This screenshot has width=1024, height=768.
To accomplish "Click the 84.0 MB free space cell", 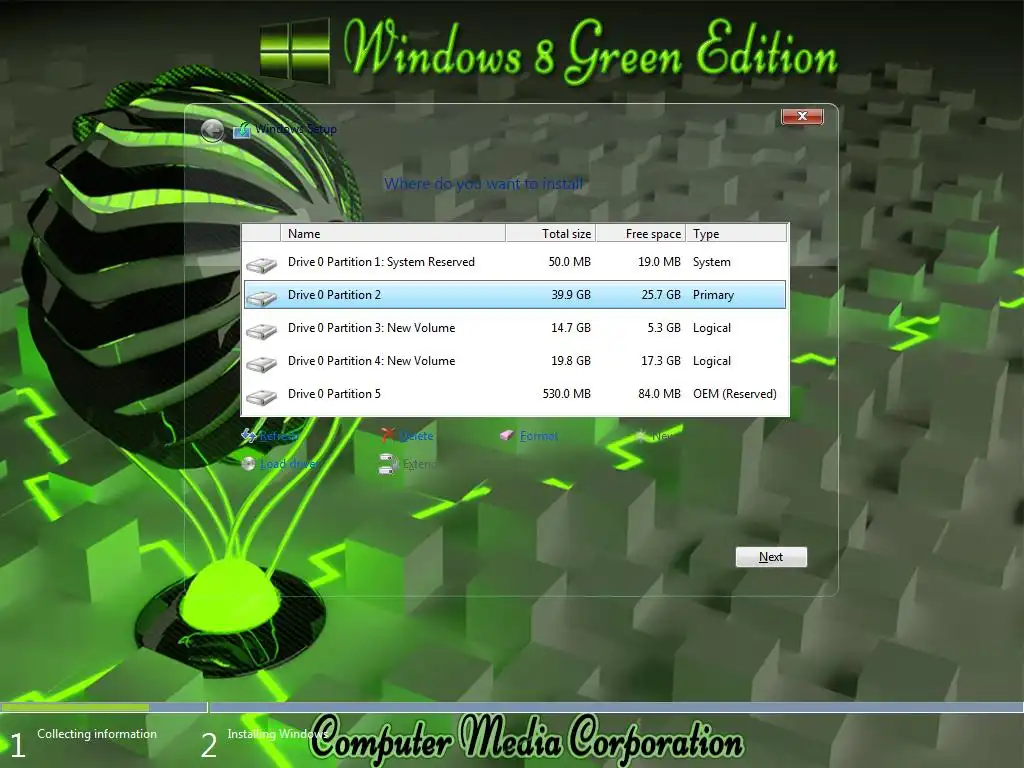I will (x=660, y=394).
